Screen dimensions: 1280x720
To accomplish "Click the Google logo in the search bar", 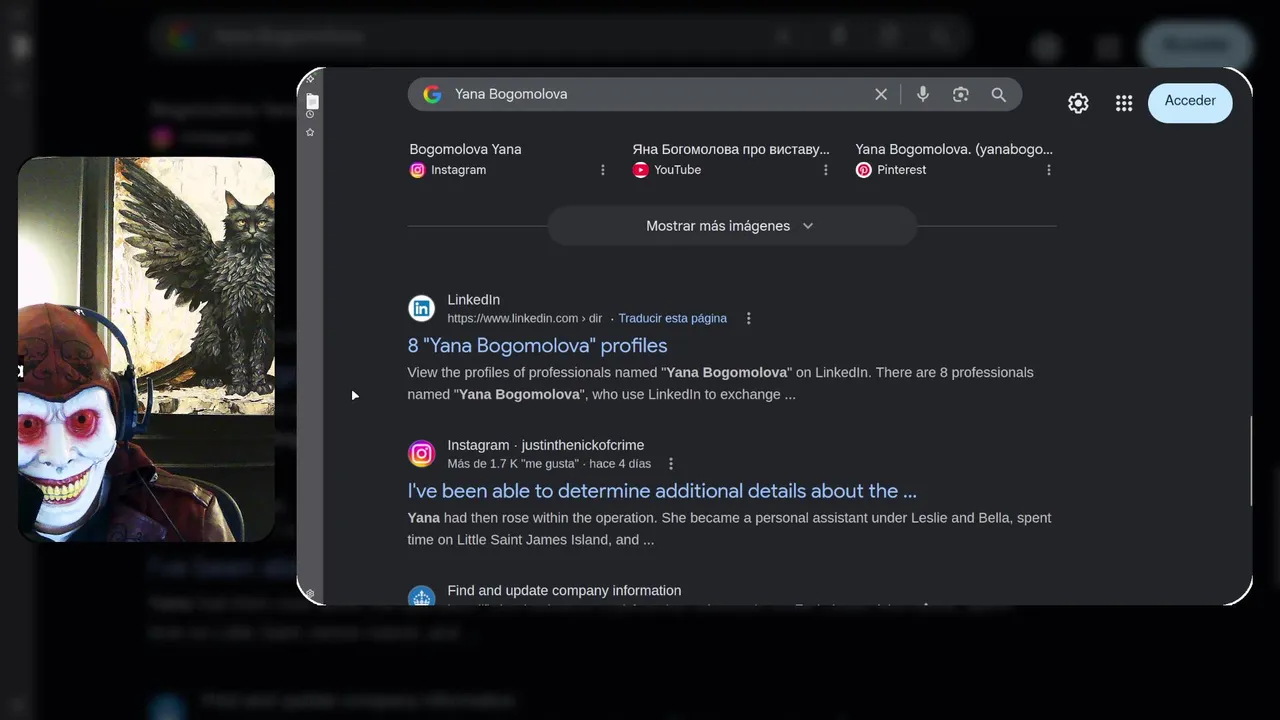I will [x=432, y=94].
